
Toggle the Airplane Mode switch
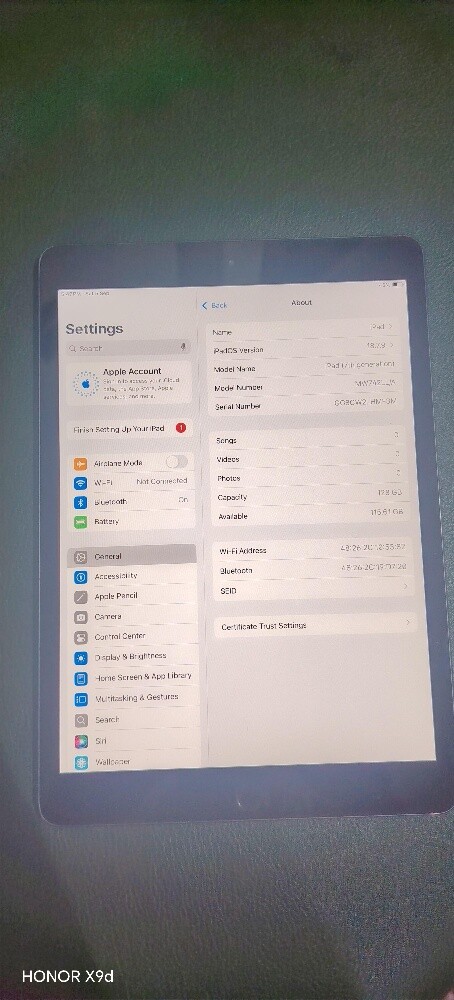(177, 461)
